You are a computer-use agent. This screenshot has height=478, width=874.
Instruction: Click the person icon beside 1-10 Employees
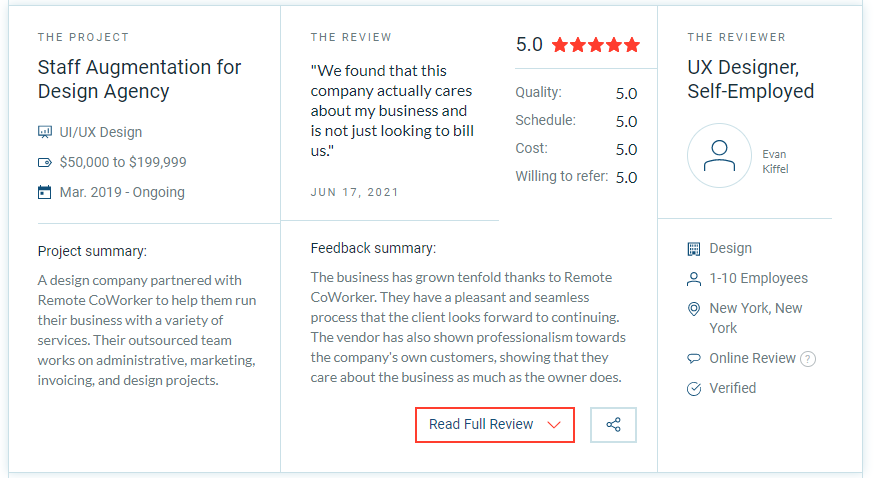pos(694,279)
